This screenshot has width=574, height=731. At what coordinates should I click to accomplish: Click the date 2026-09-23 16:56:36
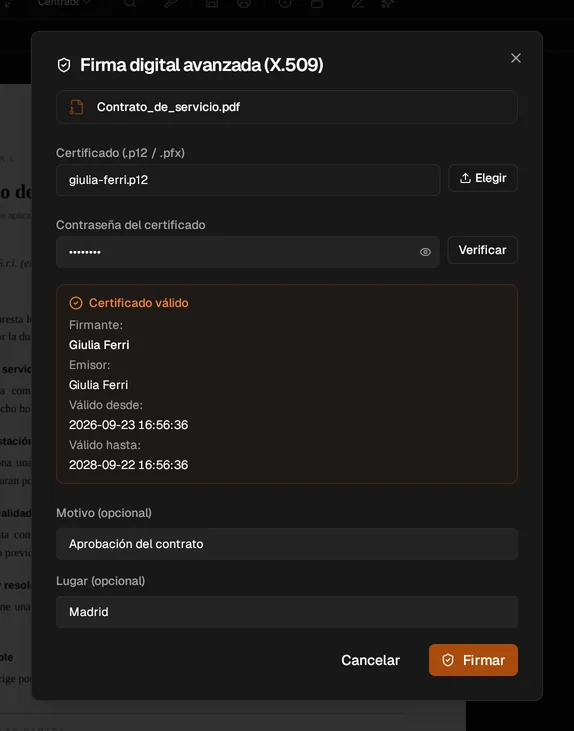point(128,425)
